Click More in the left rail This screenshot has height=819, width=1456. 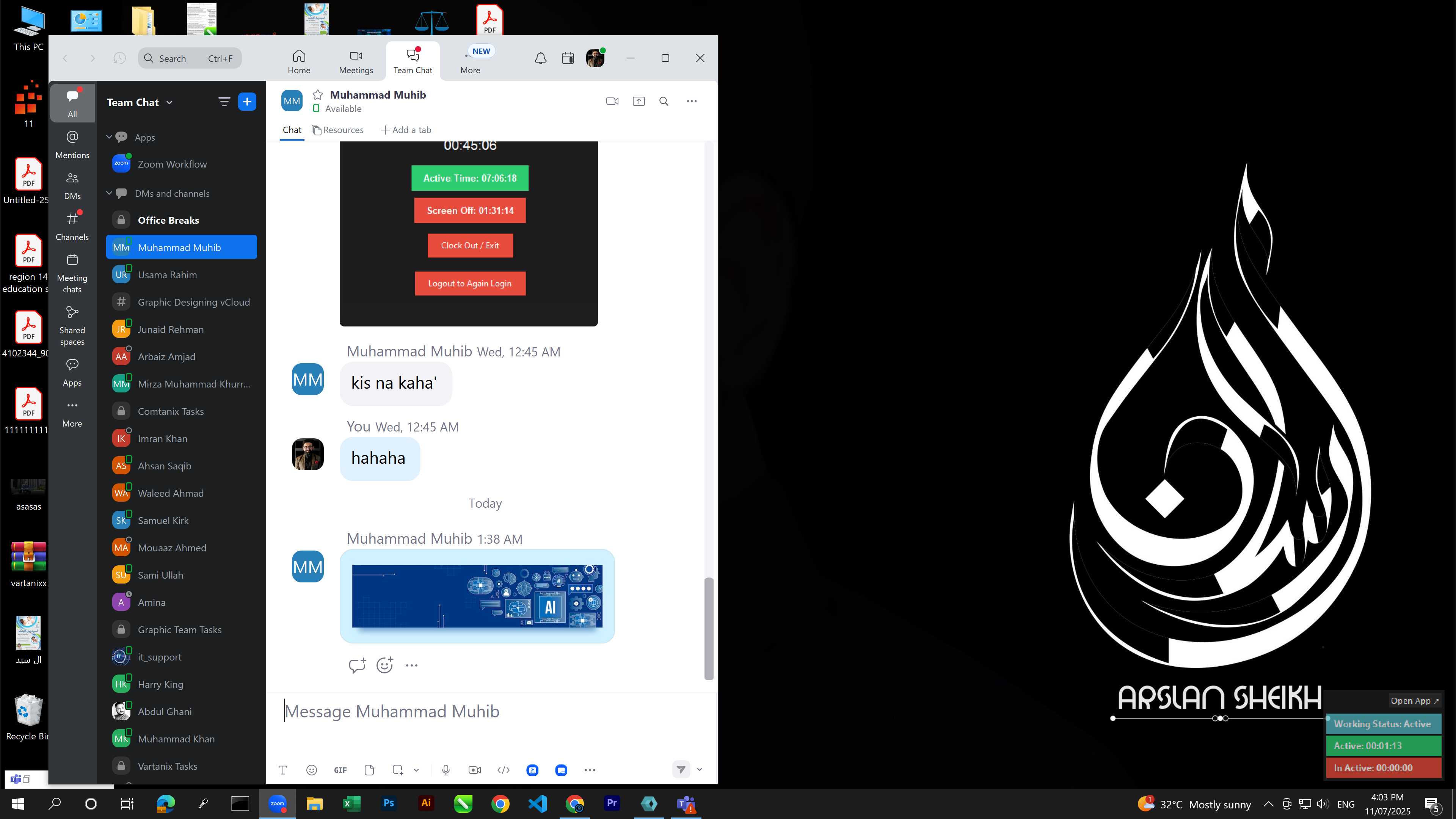pos(72,414)
